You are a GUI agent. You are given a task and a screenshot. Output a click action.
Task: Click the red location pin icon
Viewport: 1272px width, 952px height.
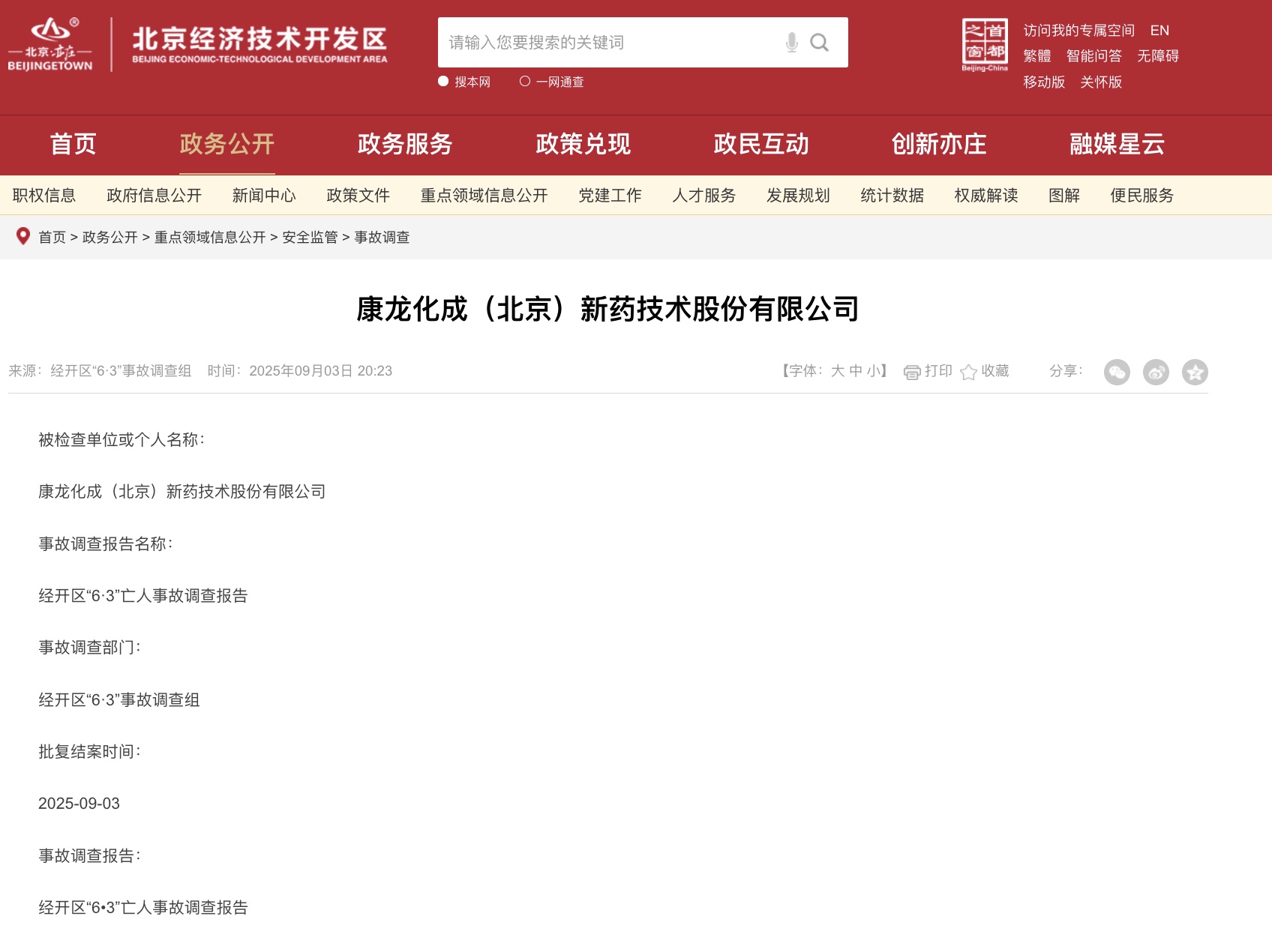click(23, 236)
